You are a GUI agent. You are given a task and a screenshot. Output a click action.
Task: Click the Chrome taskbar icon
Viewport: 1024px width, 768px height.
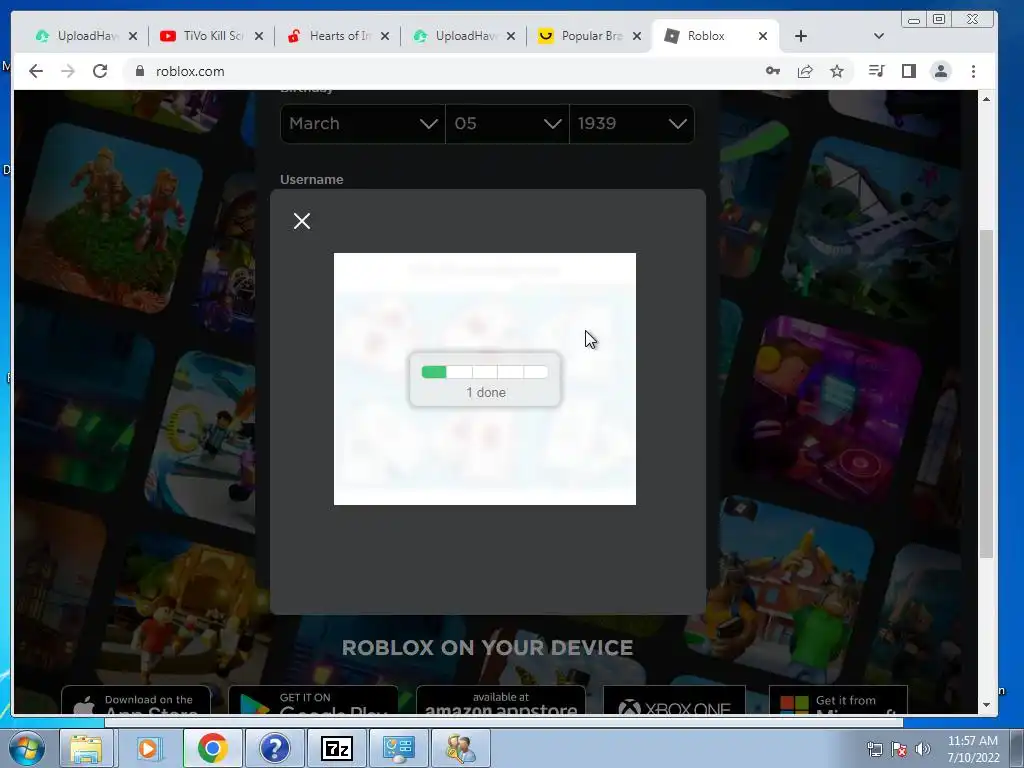[212, 748]
